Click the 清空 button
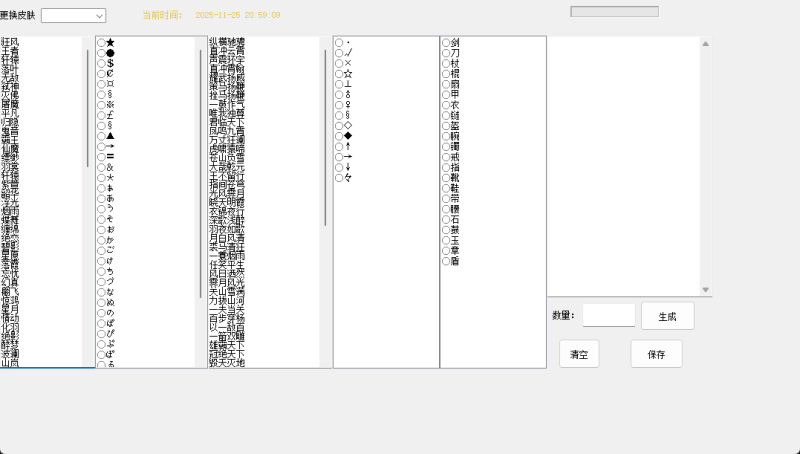The height and width of the screenshot is (454, 800). 579,354
